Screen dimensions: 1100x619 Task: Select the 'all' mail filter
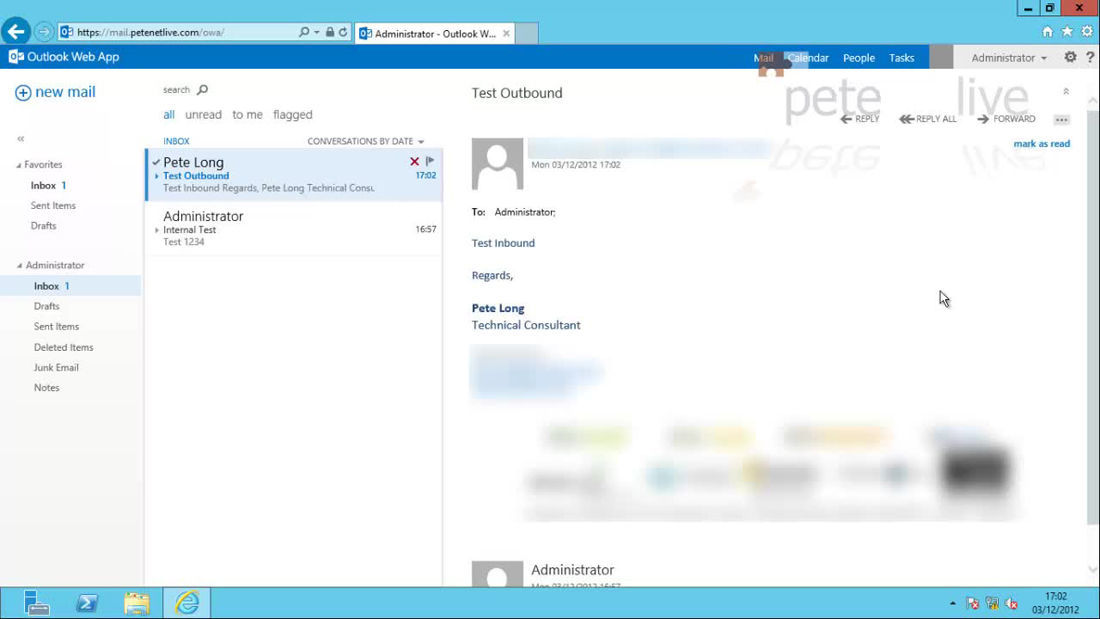click(x=169, y=114)
